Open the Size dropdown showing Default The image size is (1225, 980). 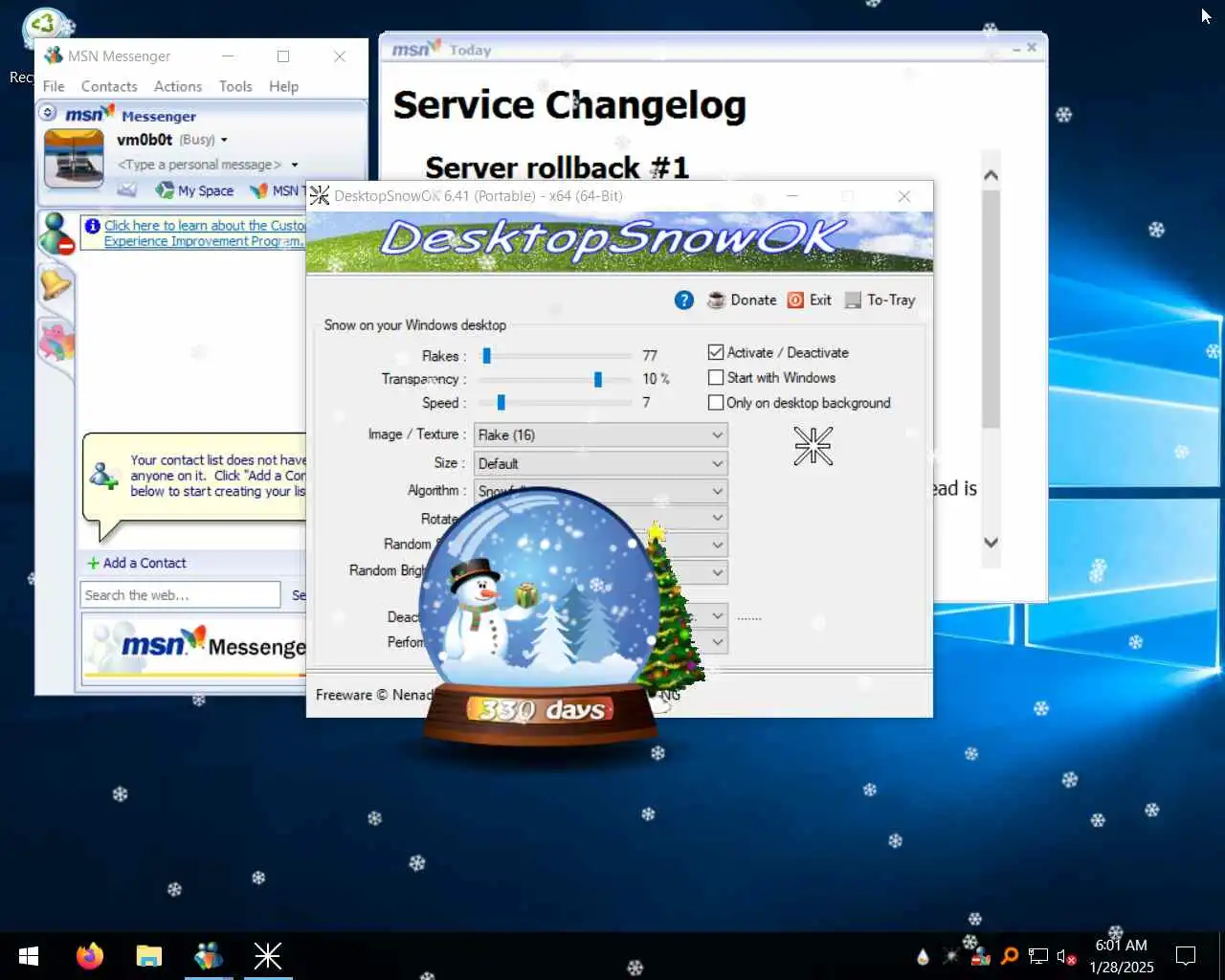point(601,463)
